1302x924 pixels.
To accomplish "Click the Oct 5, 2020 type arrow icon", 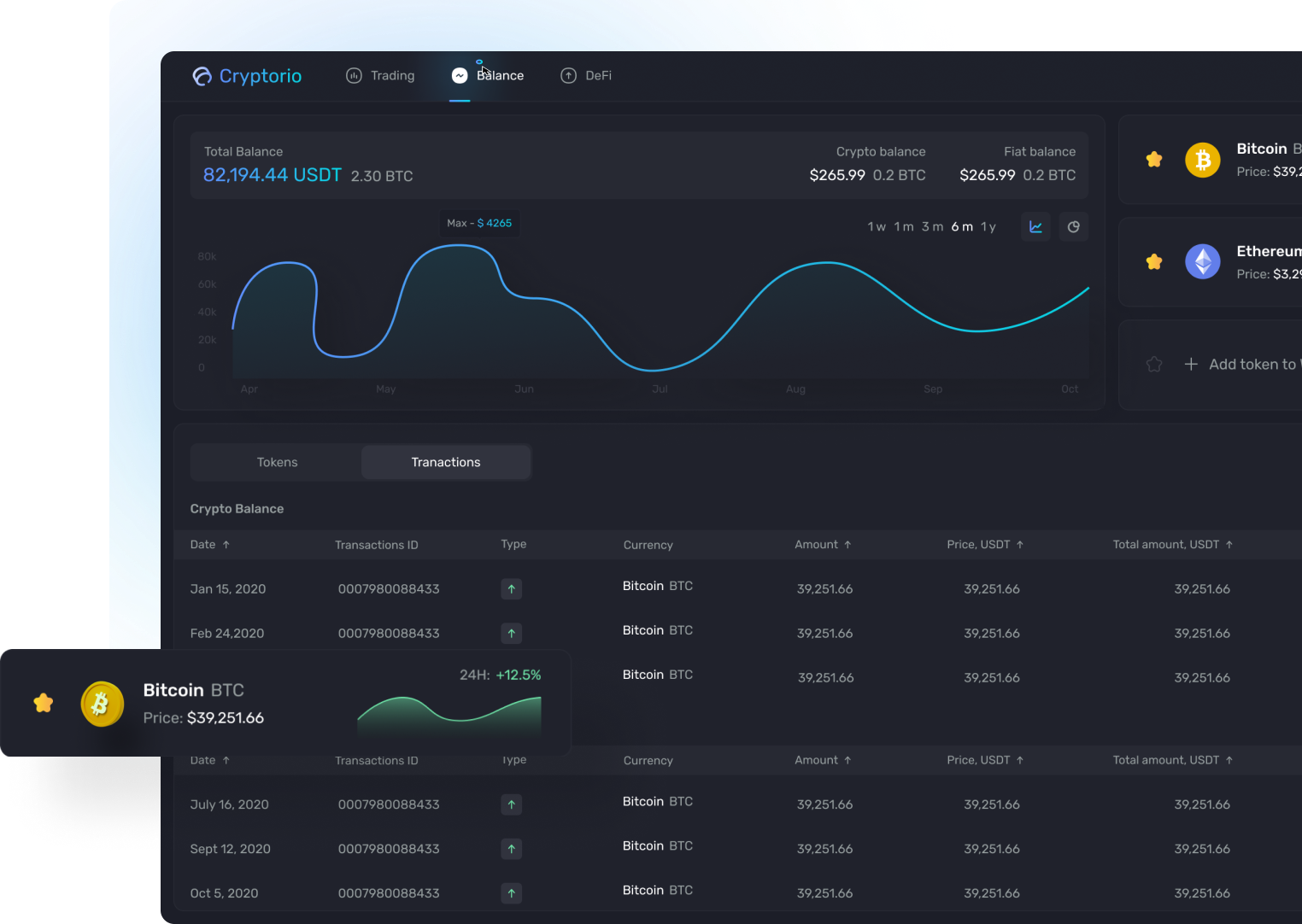I will [x=512, y=893].
